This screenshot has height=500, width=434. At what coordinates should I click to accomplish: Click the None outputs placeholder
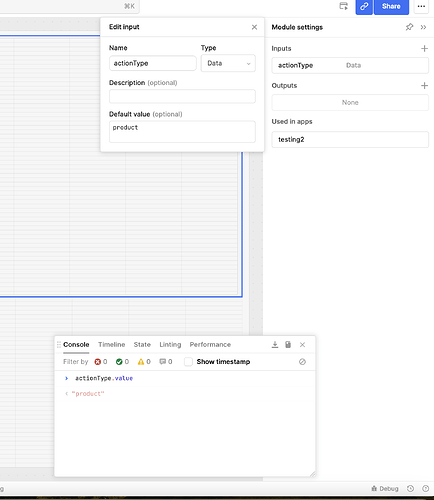pyautogui.click(x=350, y=102)
